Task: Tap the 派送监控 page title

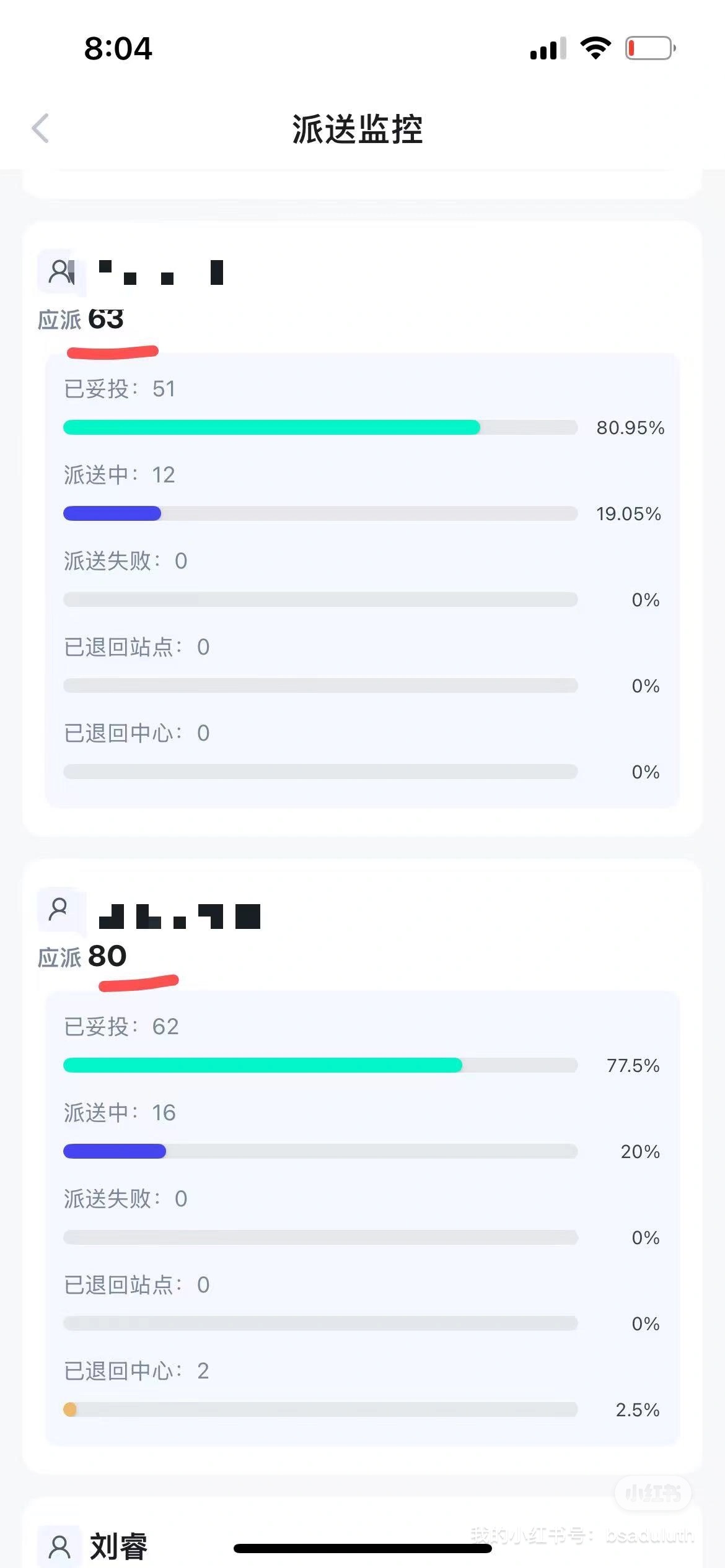Action: tap(358, 129)
